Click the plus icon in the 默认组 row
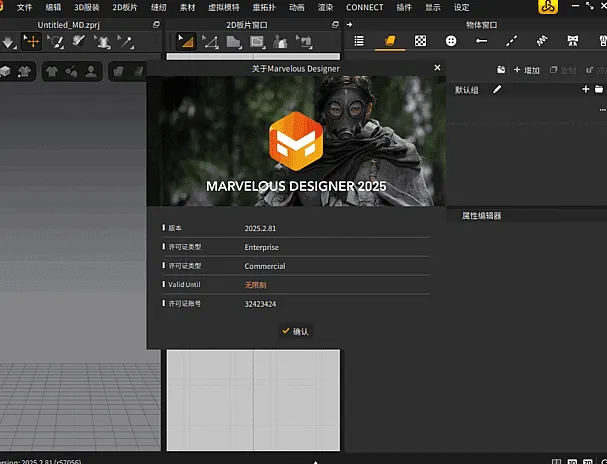The width and height of the screenshot is (607, 464). (x=585, y=89)
